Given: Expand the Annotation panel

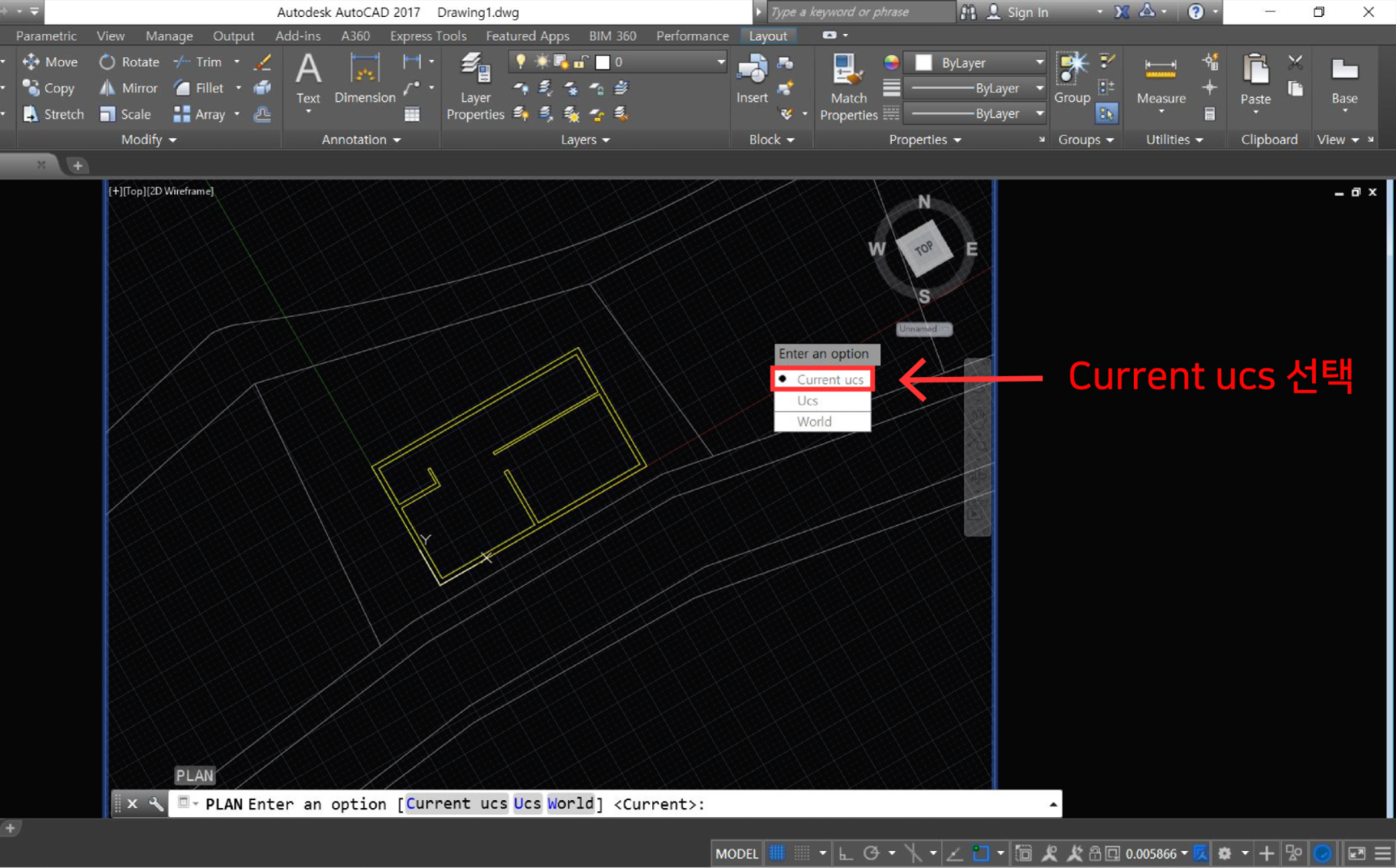Looking at the screenshot, I should tap(361, 139).
